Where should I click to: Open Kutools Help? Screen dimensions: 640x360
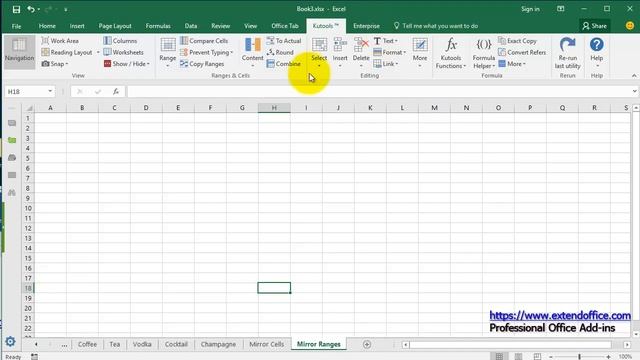click(x=596, y=52)
